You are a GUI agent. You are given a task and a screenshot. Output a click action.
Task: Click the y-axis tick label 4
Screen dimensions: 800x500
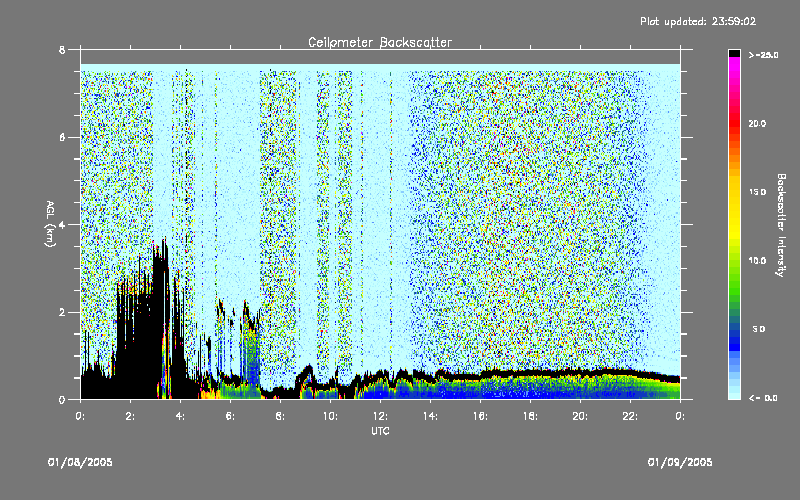[62, 225]
